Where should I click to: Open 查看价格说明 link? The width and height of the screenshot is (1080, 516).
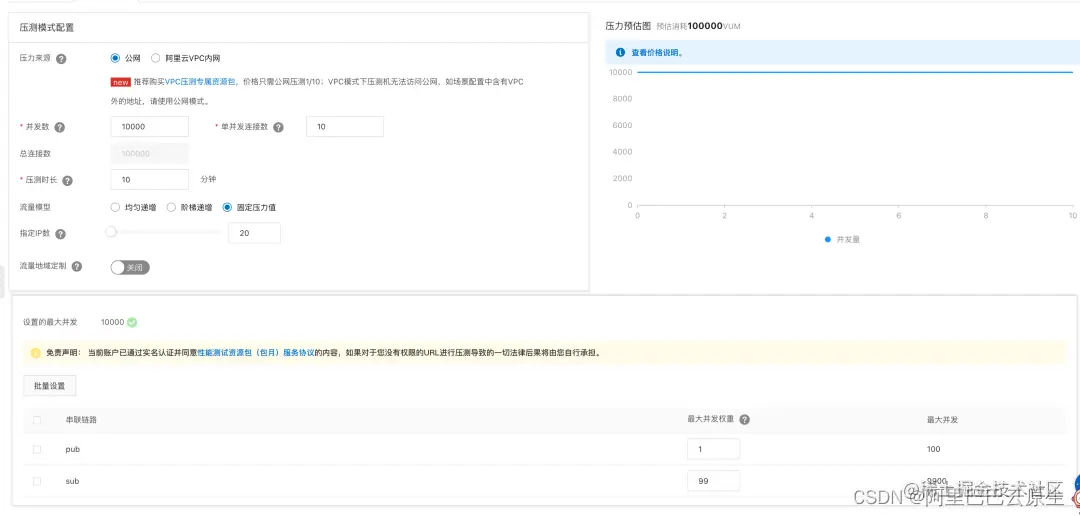click(657, 52)
